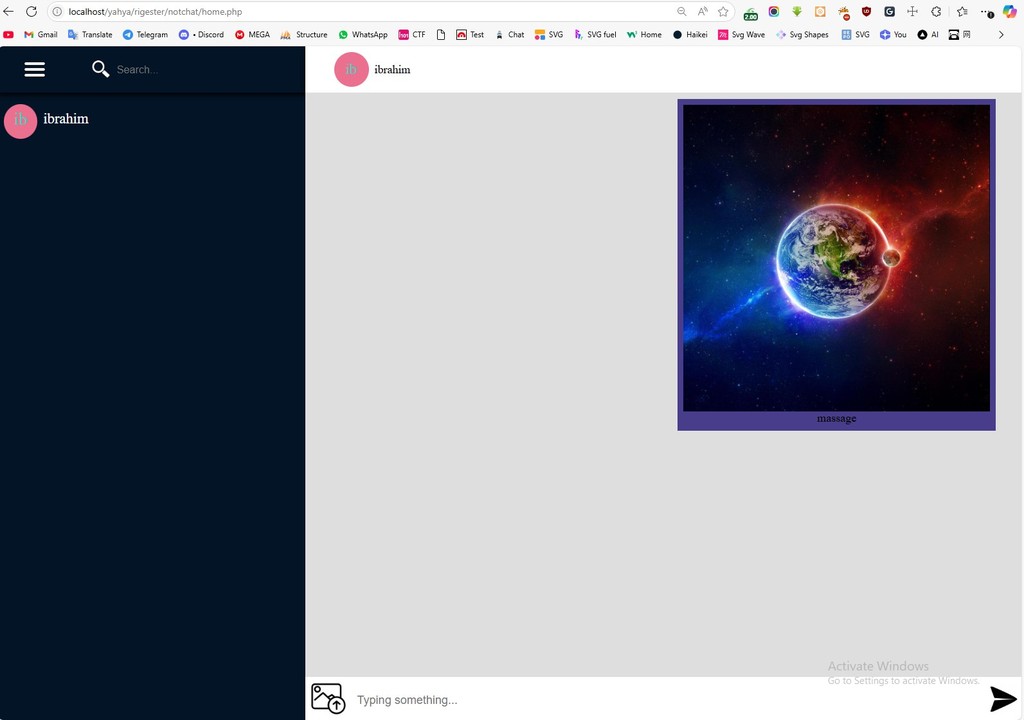1024x720 pixels.
Task: Open the browser Settings and more menu
Action: (987, 12)
